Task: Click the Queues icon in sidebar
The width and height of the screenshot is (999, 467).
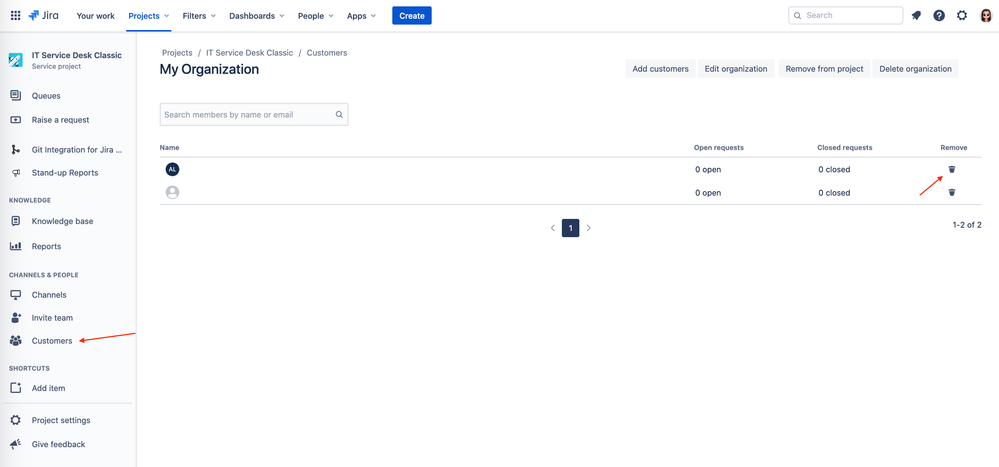Action: 16,96
